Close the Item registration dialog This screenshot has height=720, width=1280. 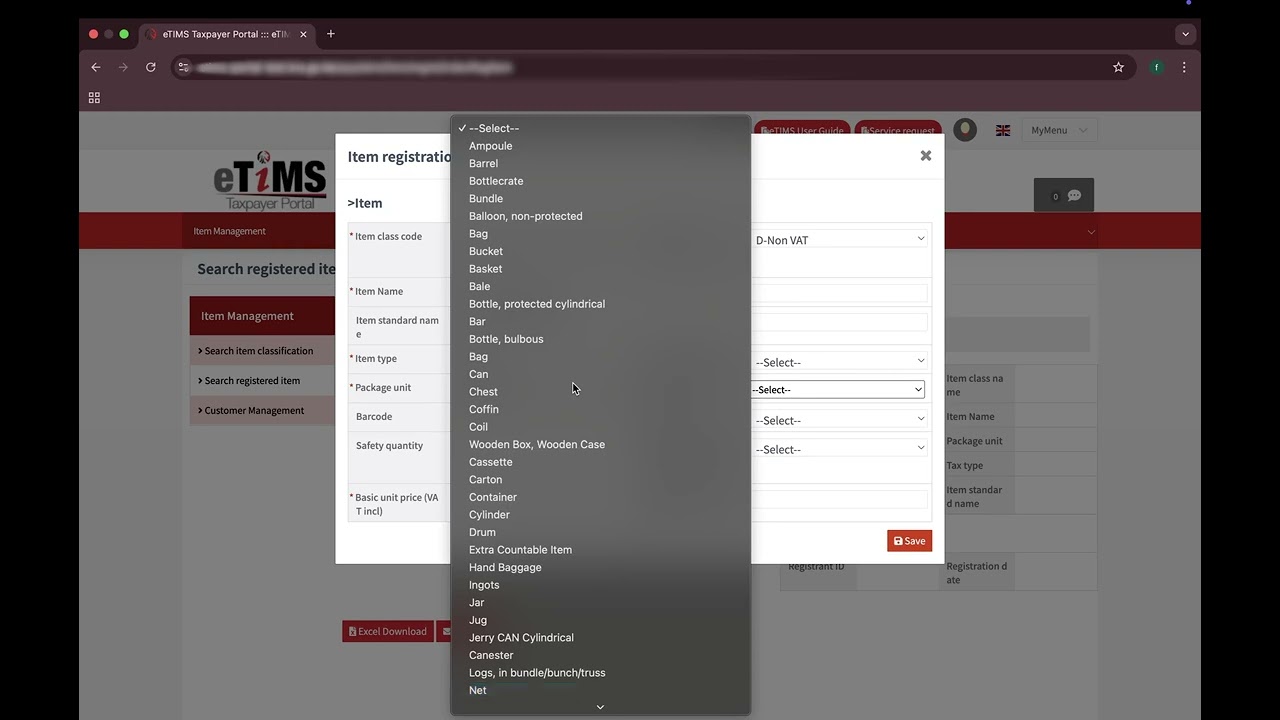point(926,155)
